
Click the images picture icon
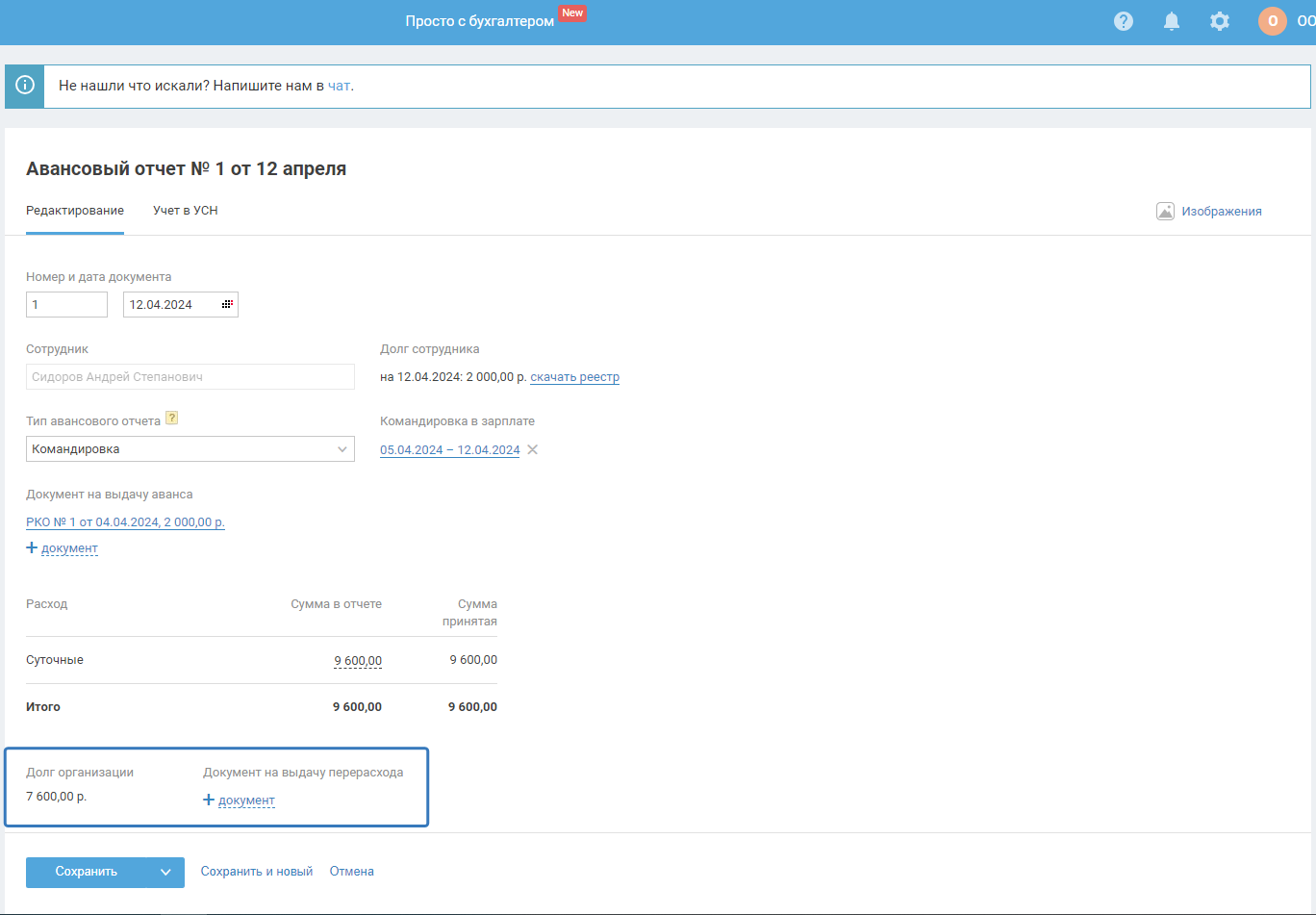(1165, 212)
